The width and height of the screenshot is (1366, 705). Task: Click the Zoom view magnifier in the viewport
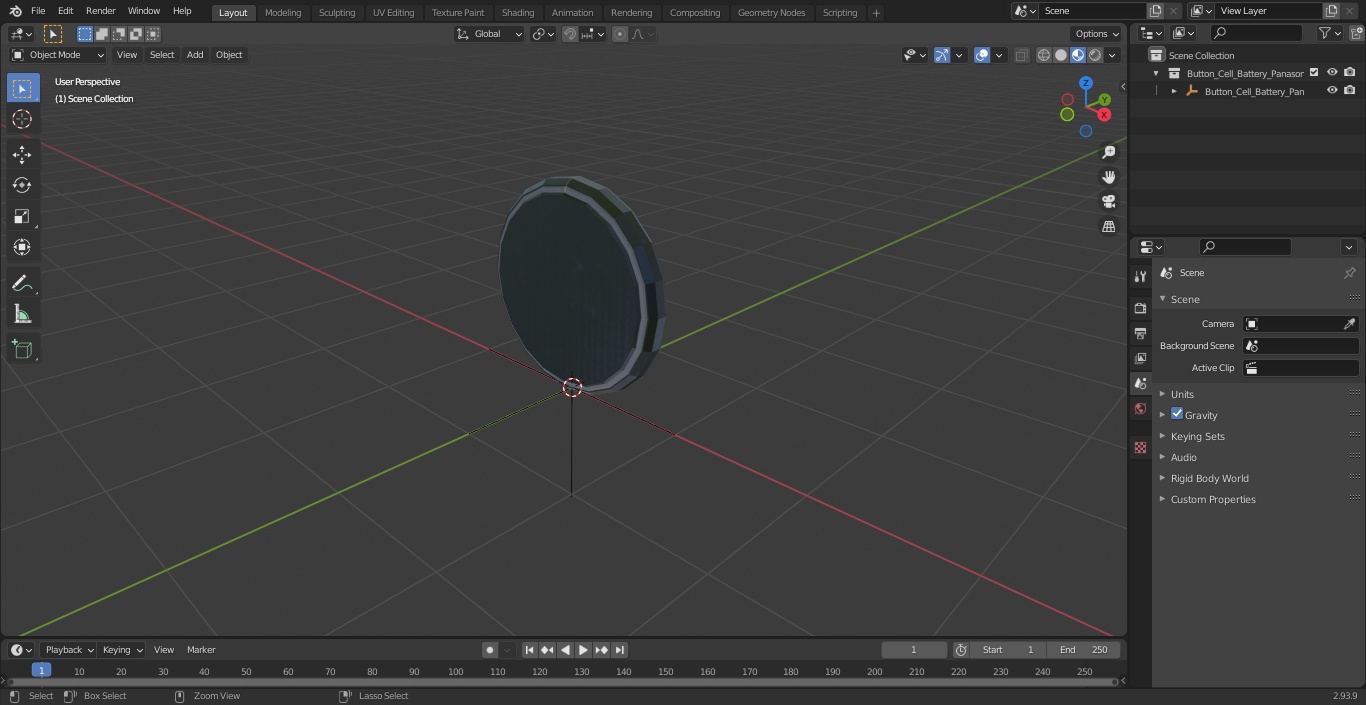[1108, 152]
